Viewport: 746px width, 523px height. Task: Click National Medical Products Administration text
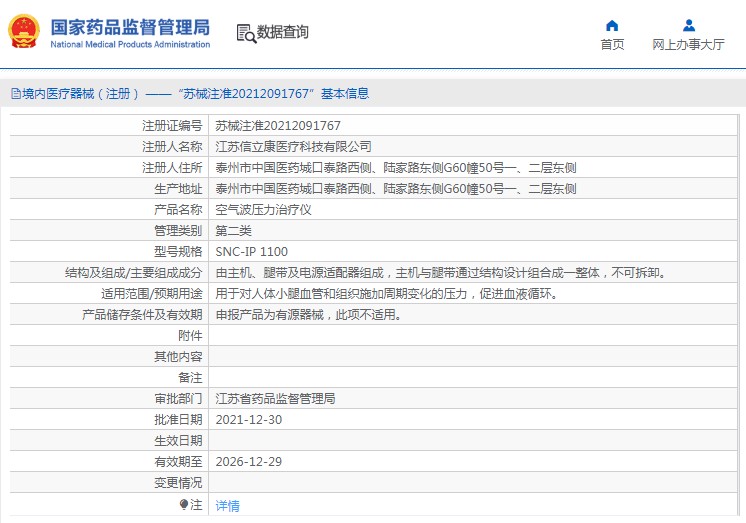point(130,44)
